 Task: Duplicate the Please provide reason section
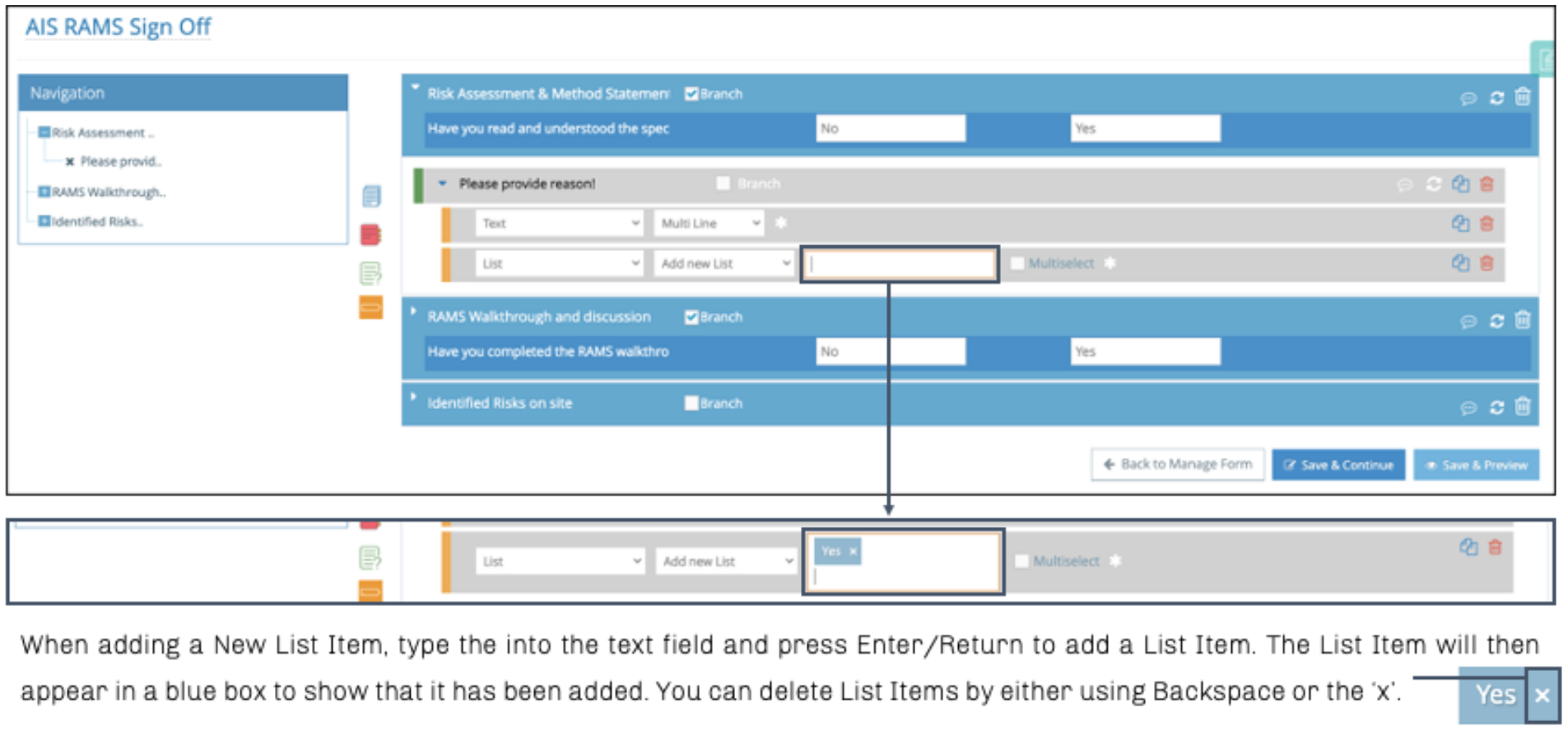[x=1460, y=184]
